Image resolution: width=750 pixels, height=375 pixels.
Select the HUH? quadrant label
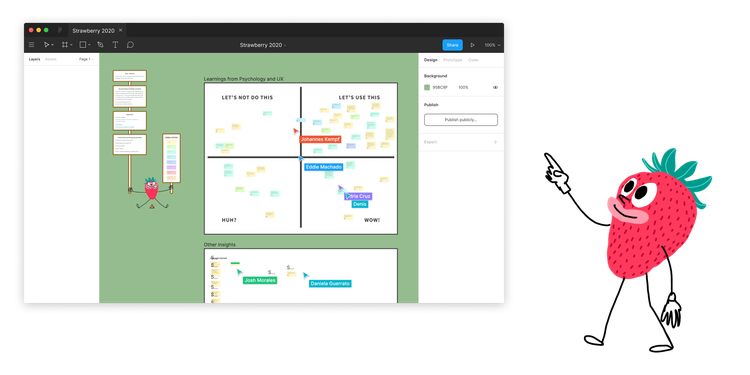tap(229, 220)
